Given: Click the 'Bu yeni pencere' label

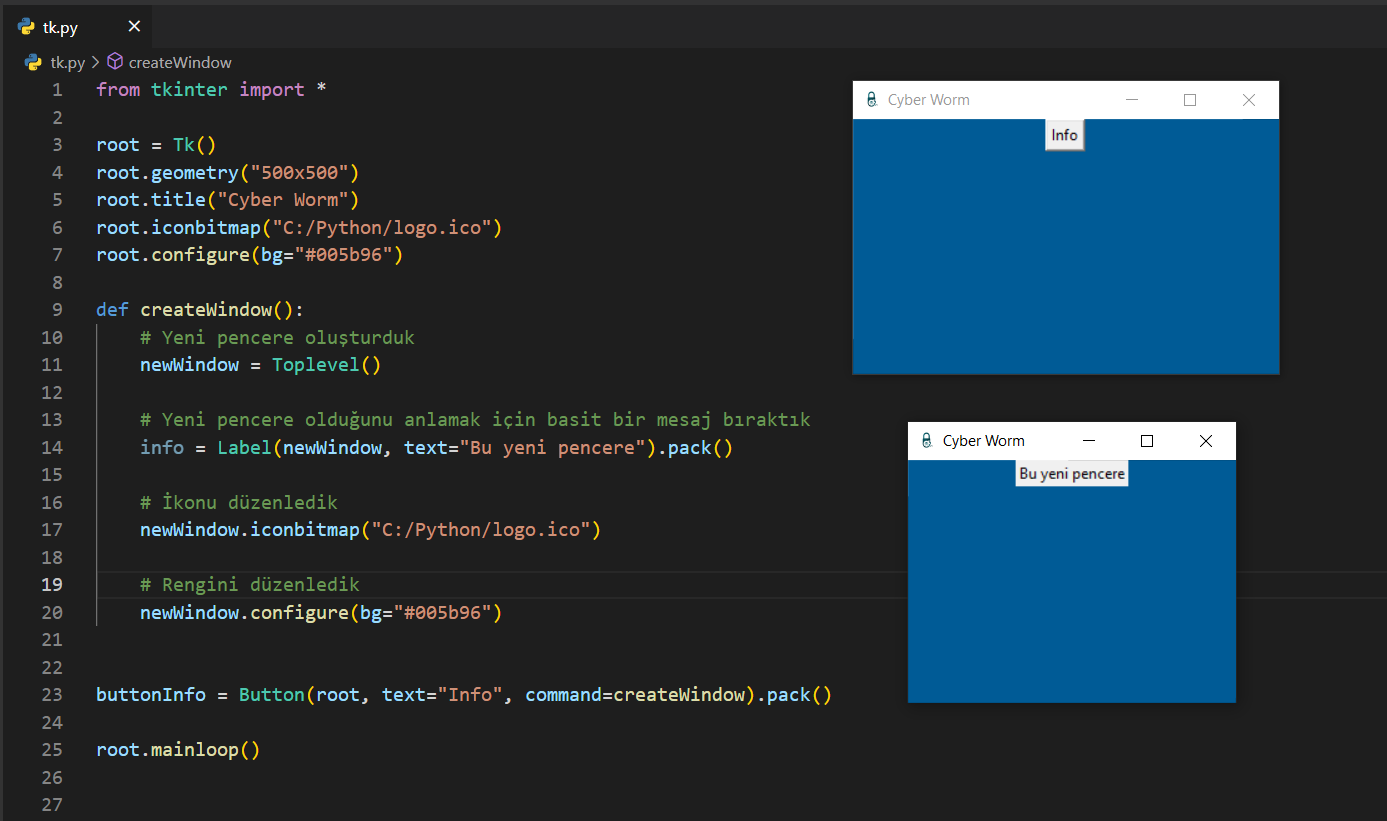Looking at the screenshot, I should pyautogui.click(x=1072, y=474).
